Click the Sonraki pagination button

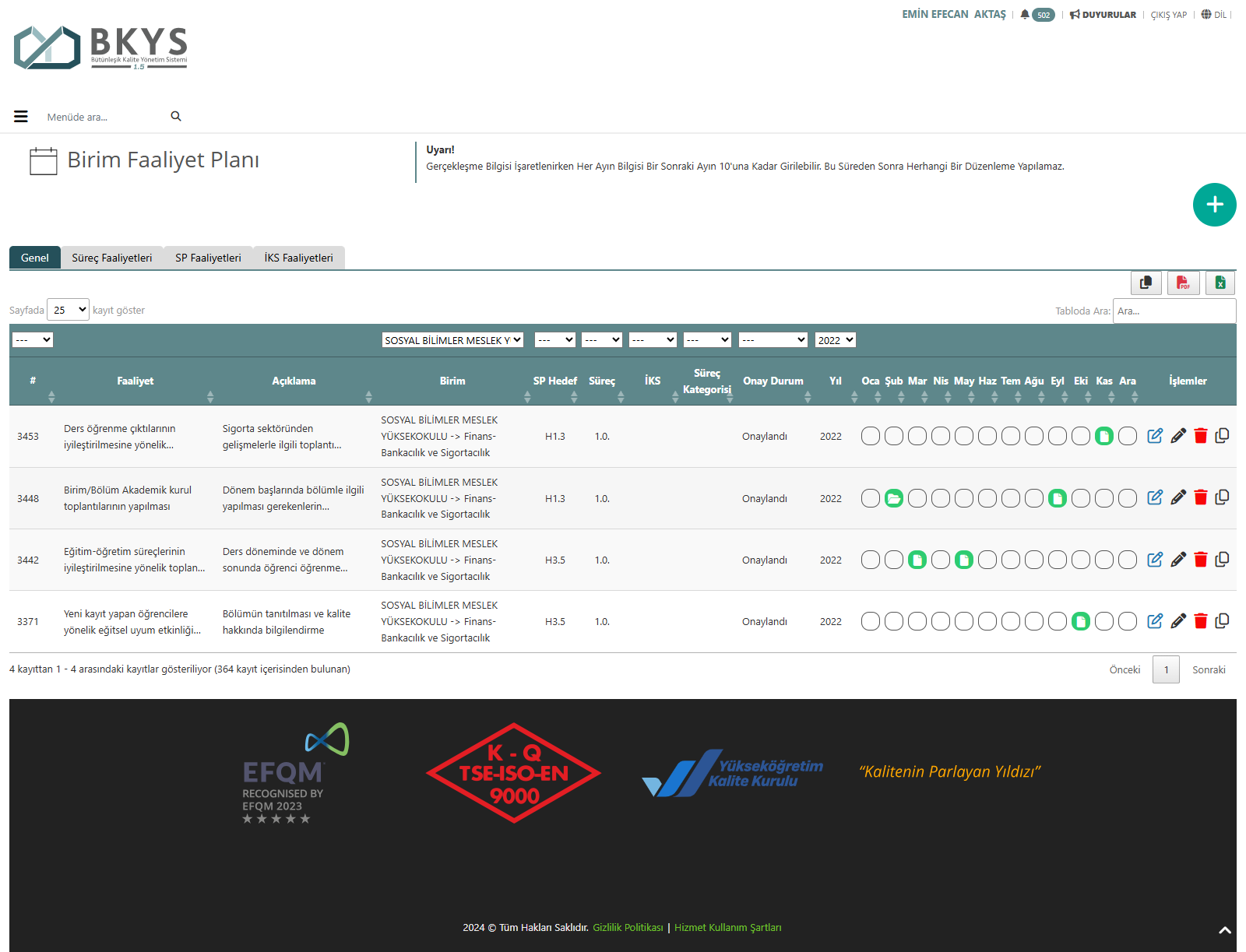coord(1209,669)
